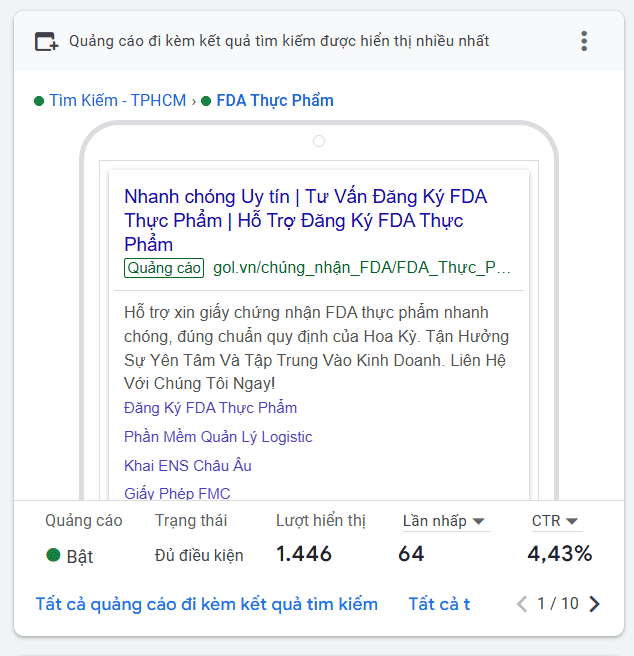Open Tất cả quảng cáo đi kèm kết quả tìm kiếm
634x656 pixels.
coord(206,604)
